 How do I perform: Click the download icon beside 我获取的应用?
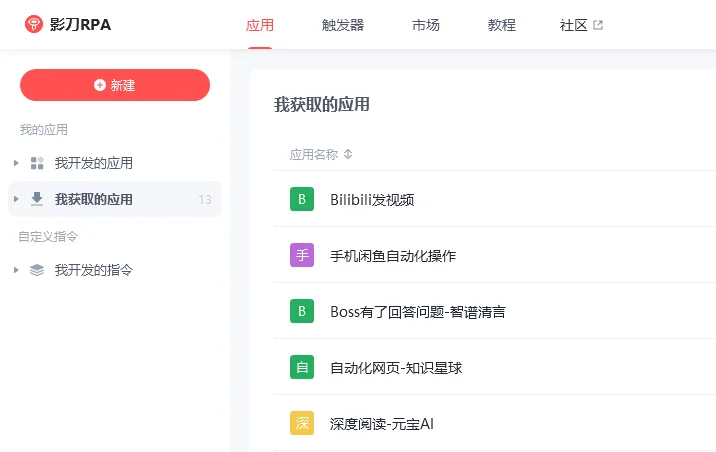(37, 199)
